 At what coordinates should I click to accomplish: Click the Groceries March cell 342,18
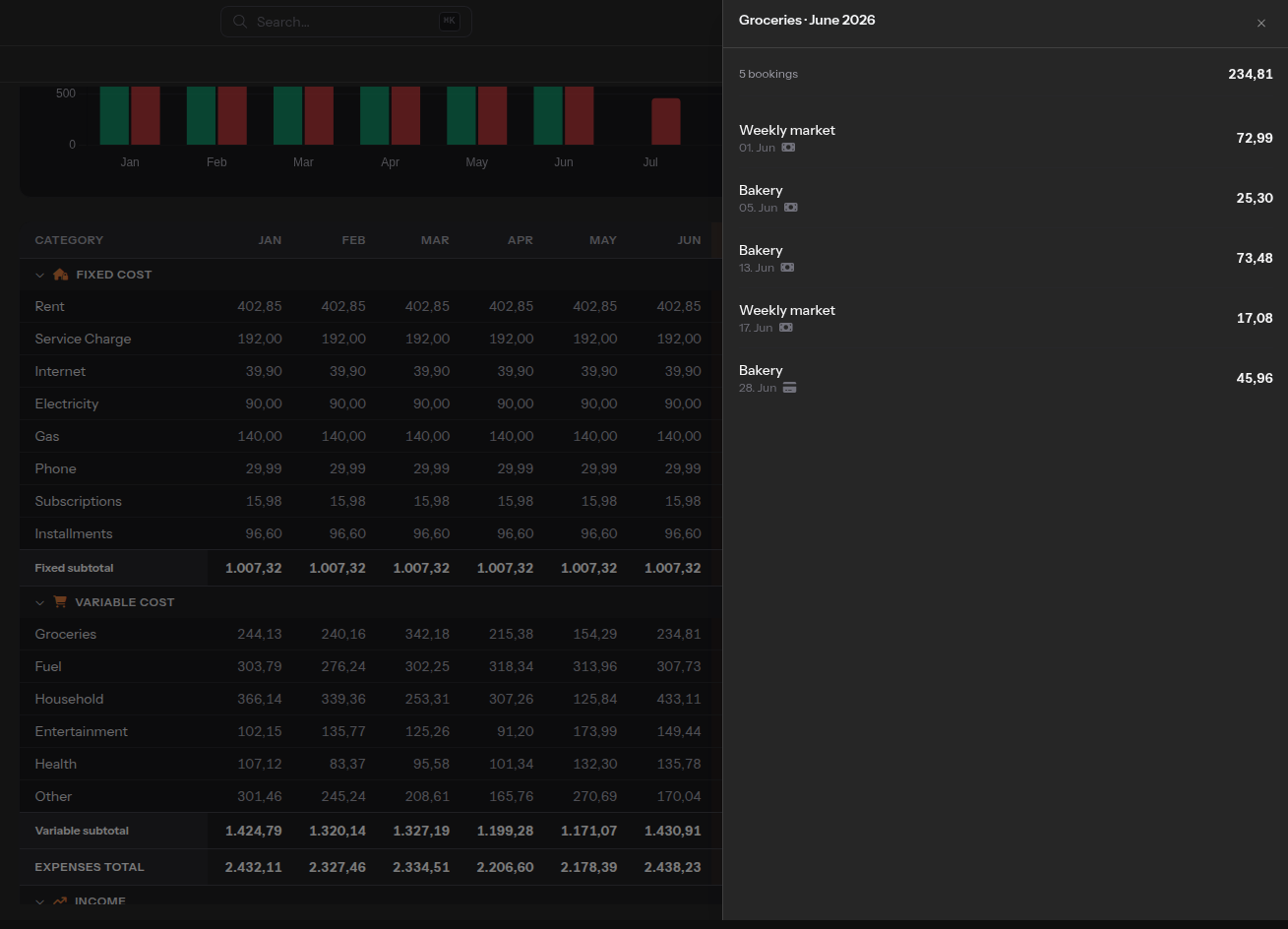(x=427, y=634)
